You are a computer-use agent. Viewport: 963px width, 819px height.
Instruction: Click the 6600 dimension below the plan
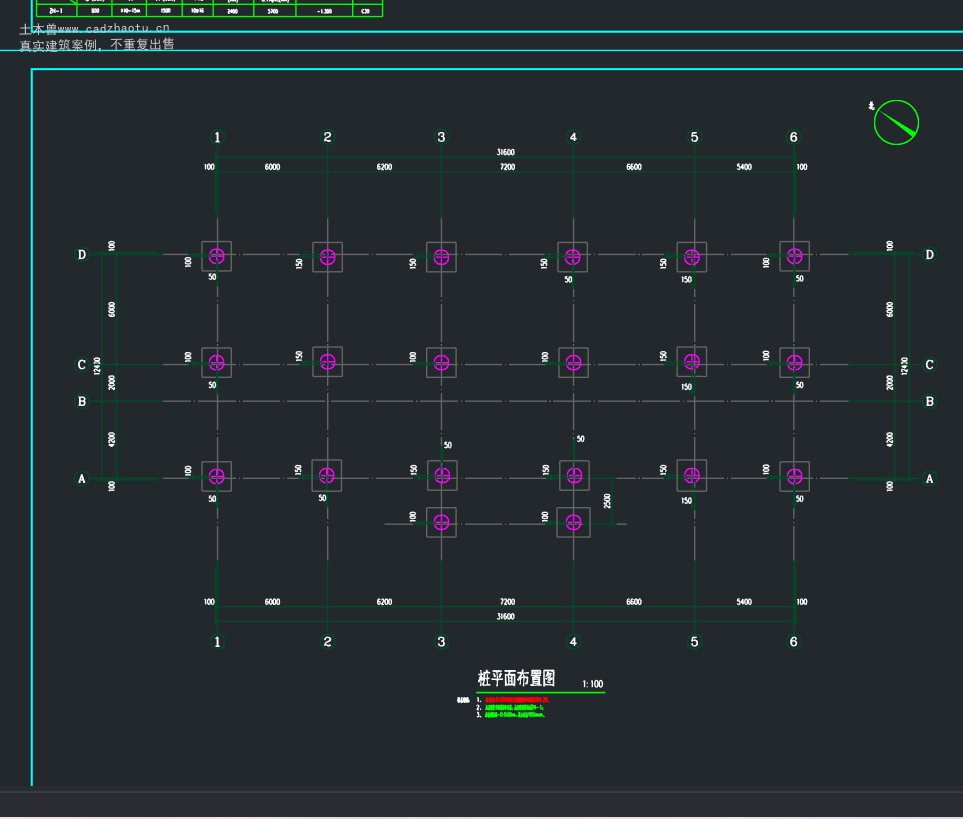pos(634,602)
